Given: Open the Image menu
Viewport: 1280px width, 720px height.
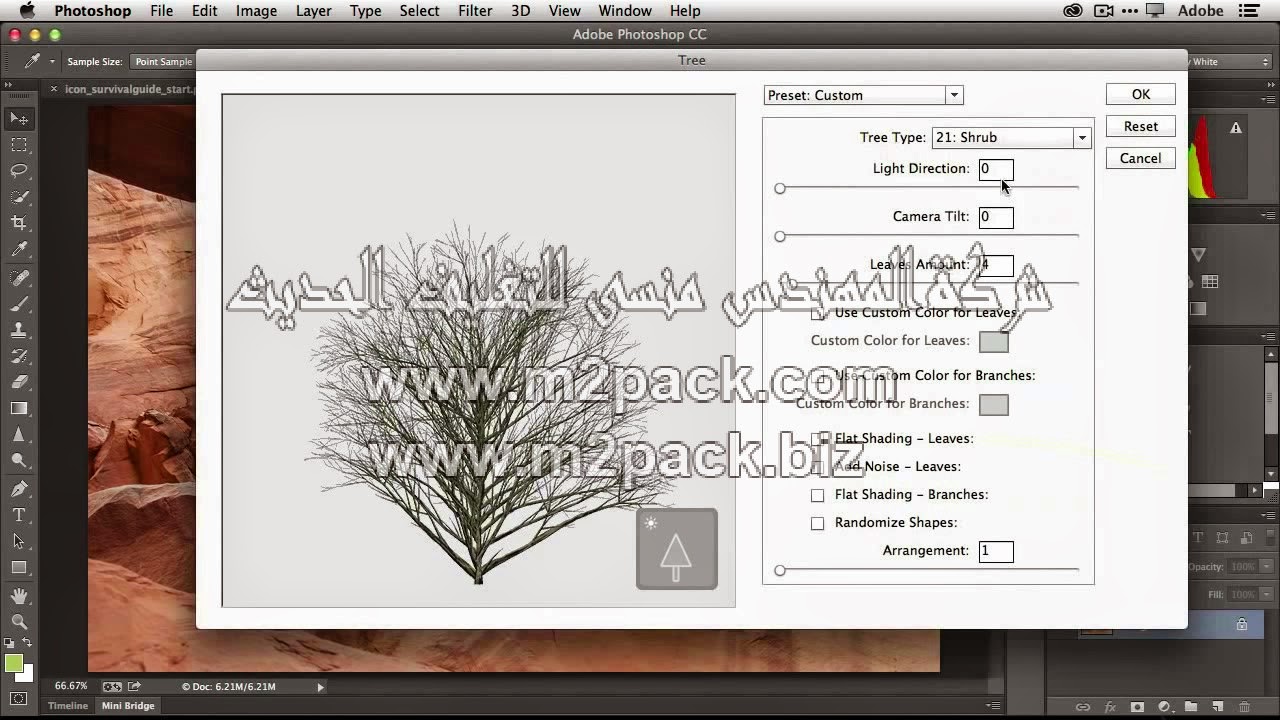Looking at the screenshot, I should coord(256,11).
